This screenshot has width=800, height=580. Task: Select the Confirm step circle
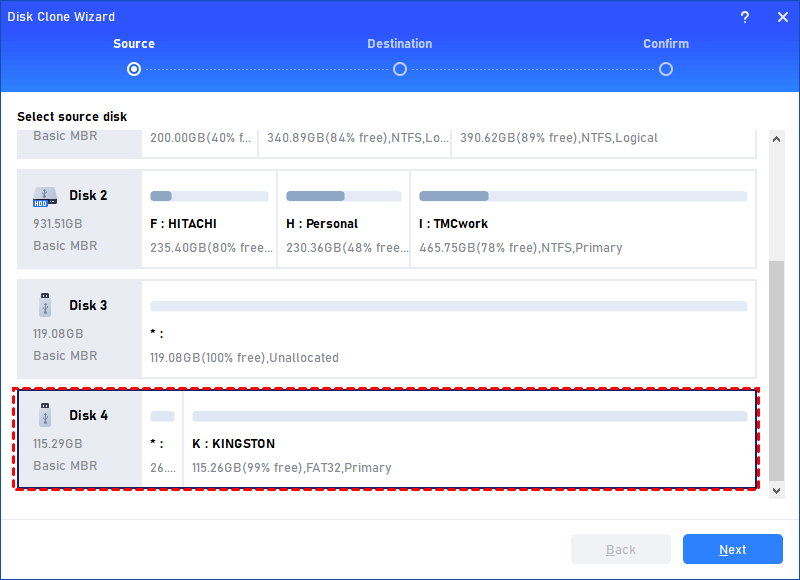point(665,69)
